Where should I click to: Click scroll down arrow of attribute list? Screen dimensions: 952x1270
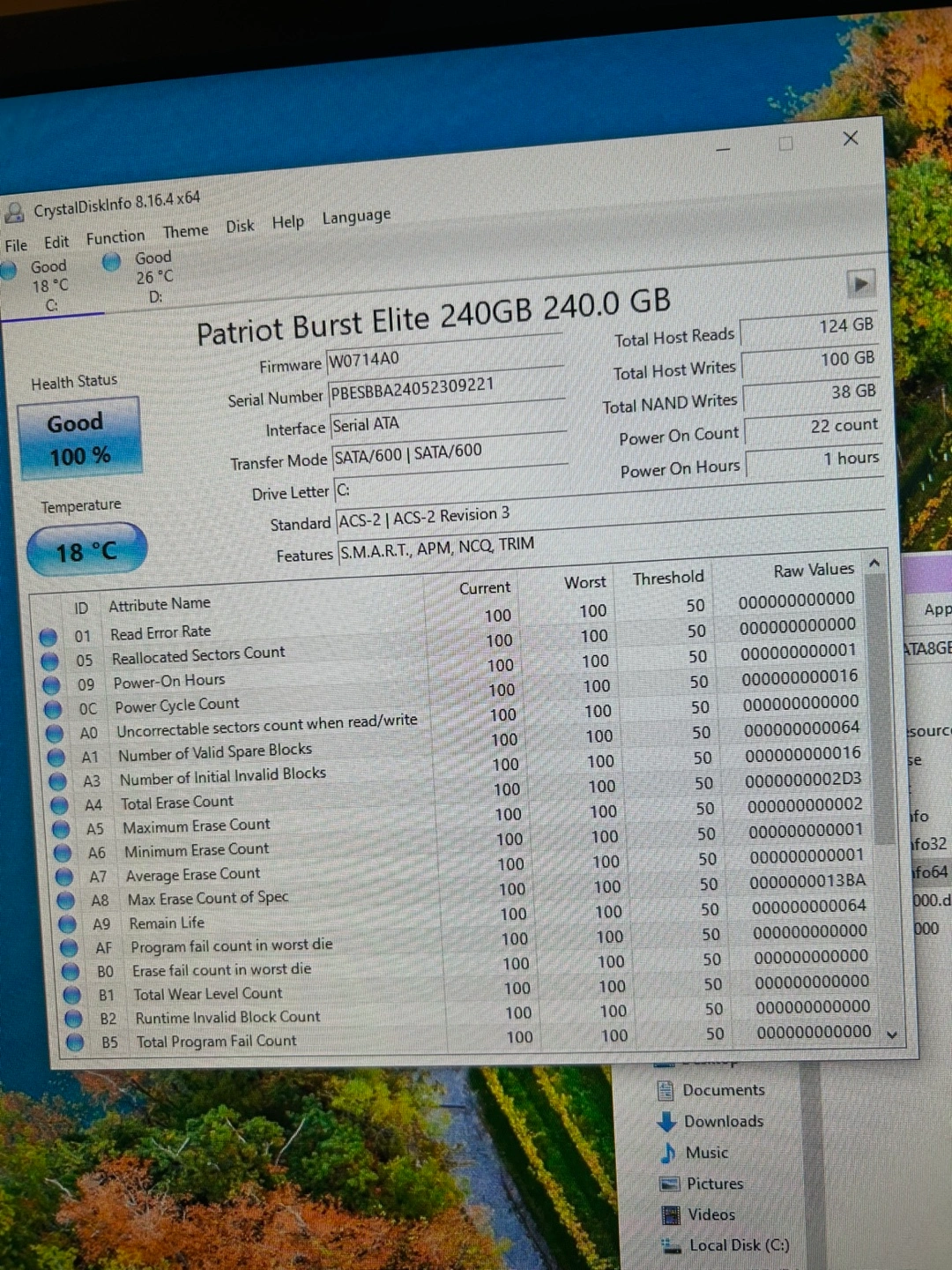(x=892, y=1035)
